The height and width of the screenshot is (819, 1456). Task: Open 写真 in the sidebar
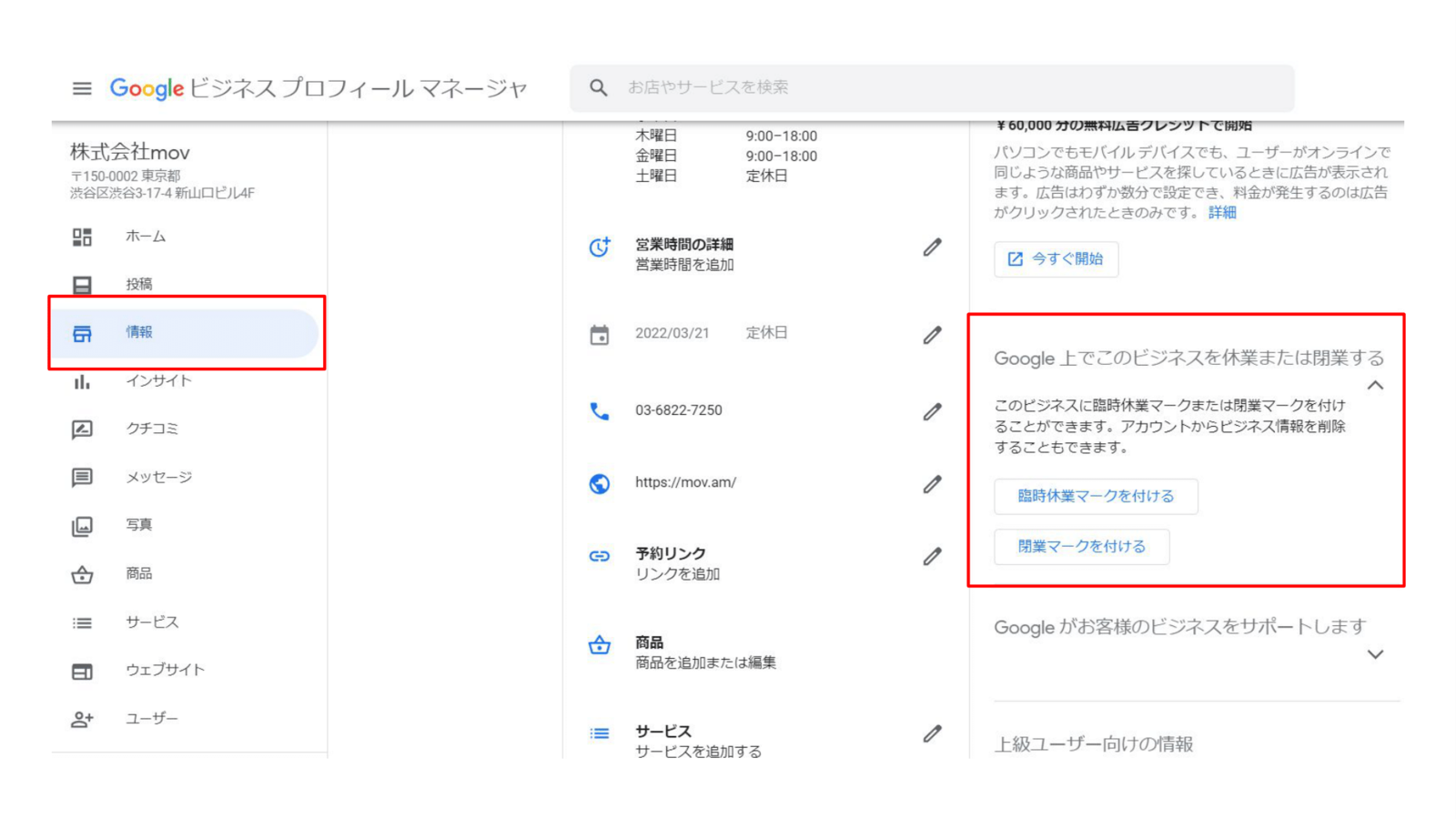point(139,525)
